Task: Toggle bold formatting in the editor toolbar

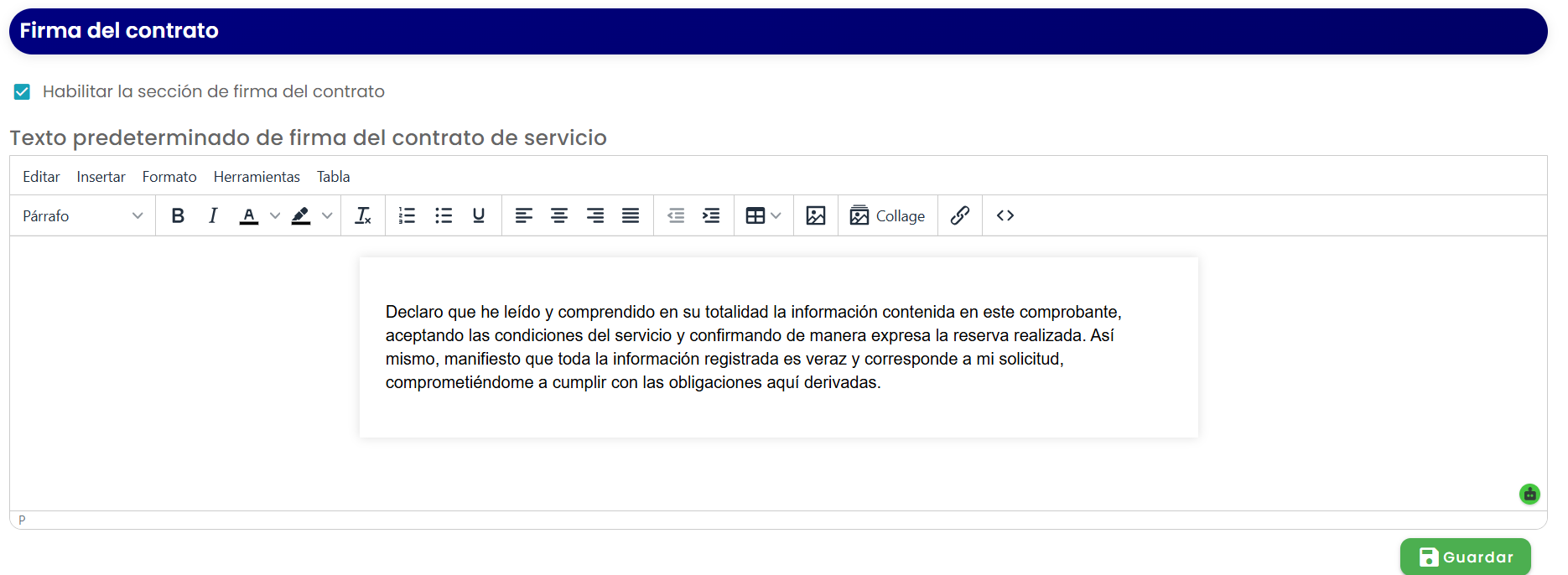Action: (178, 215)
